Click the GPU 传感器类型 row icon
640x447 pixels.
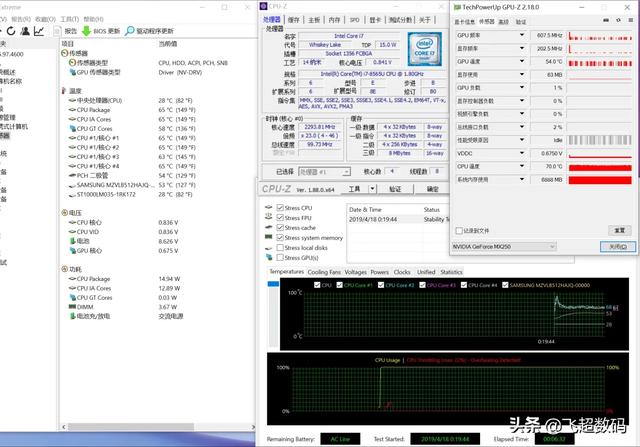coord(73,72)
